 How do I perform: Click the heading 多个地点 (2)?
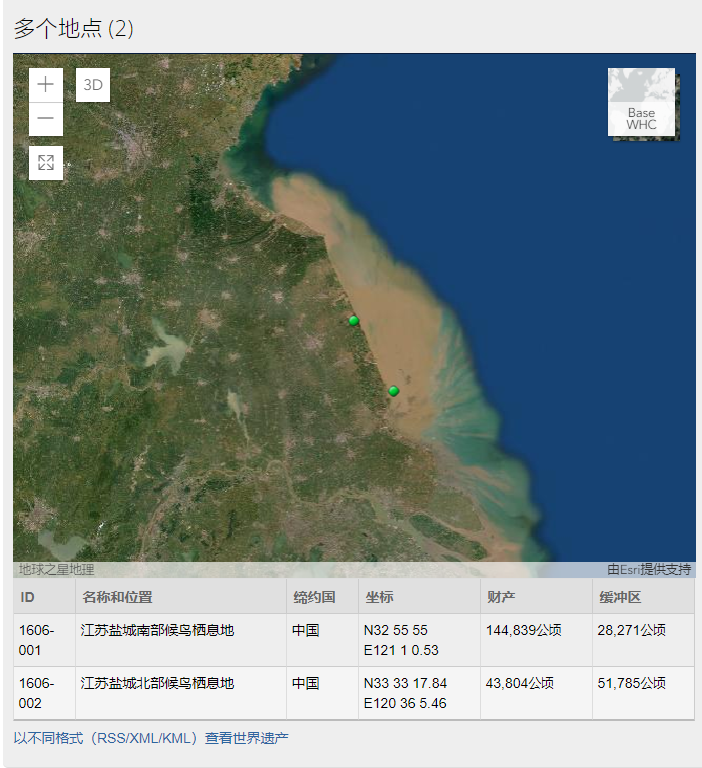(x=73, y=28)
